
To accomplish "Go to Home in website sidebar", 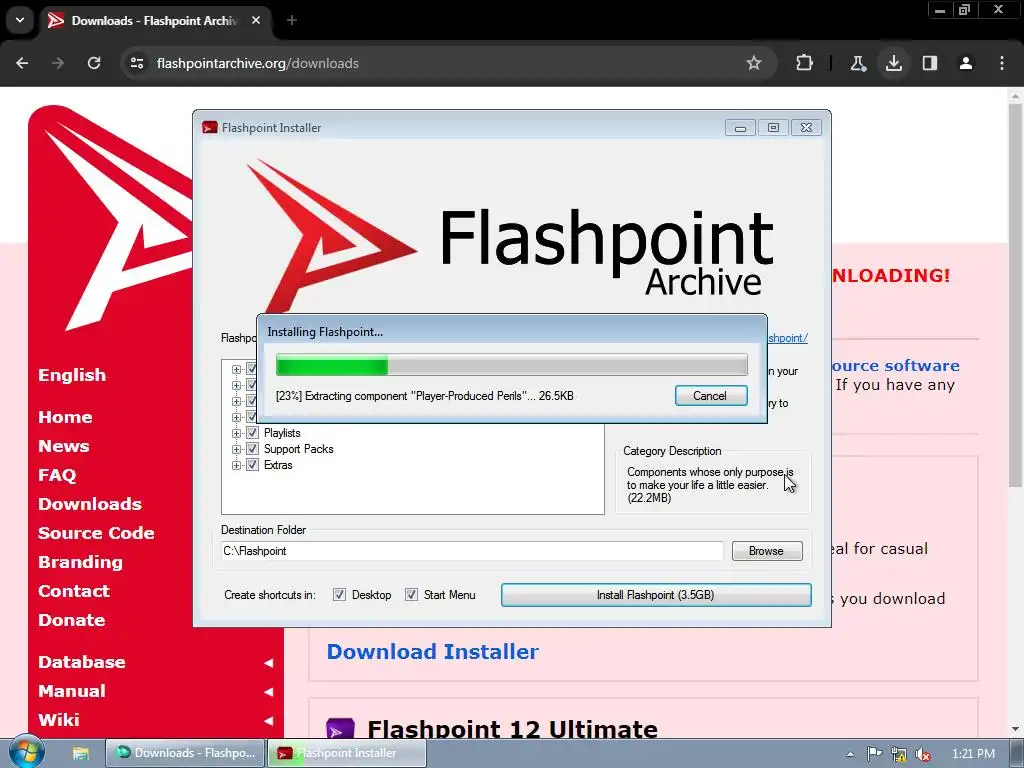I will (65, 417).
